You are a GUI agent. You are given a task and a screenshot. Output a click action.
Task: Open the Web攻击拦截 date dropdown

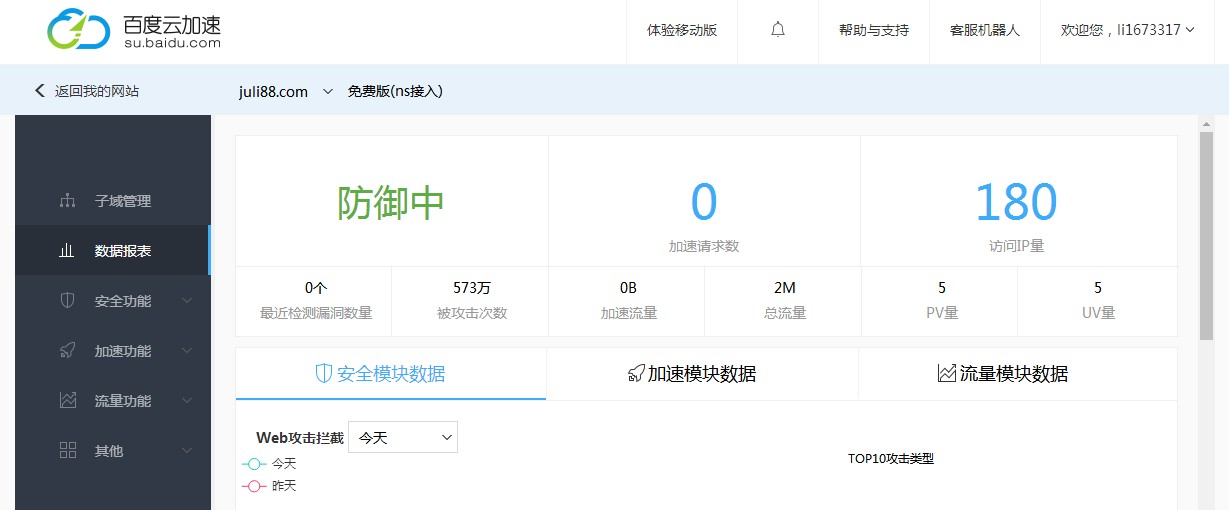click(x=402, y=437)
